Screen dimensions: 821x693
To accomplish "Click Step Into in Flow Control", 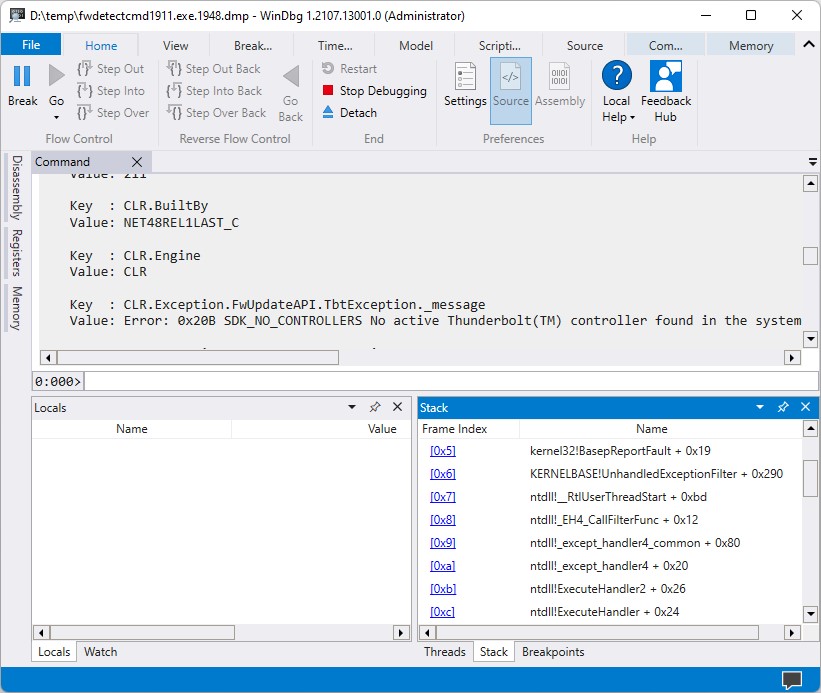I will (110, 91).
